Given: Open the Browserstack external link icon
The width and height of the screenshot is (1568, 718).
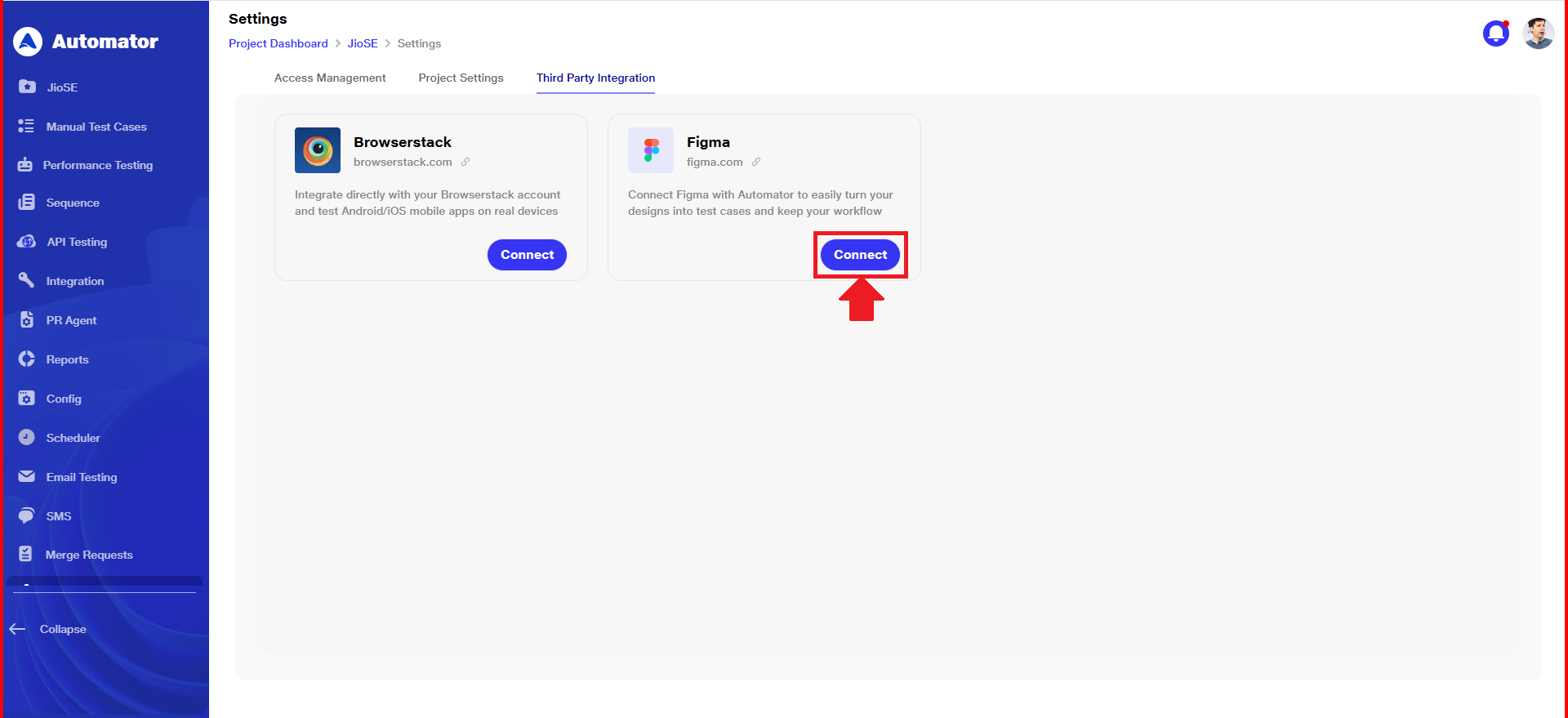Looking at the screenshot, I should (x=465, y=162).
